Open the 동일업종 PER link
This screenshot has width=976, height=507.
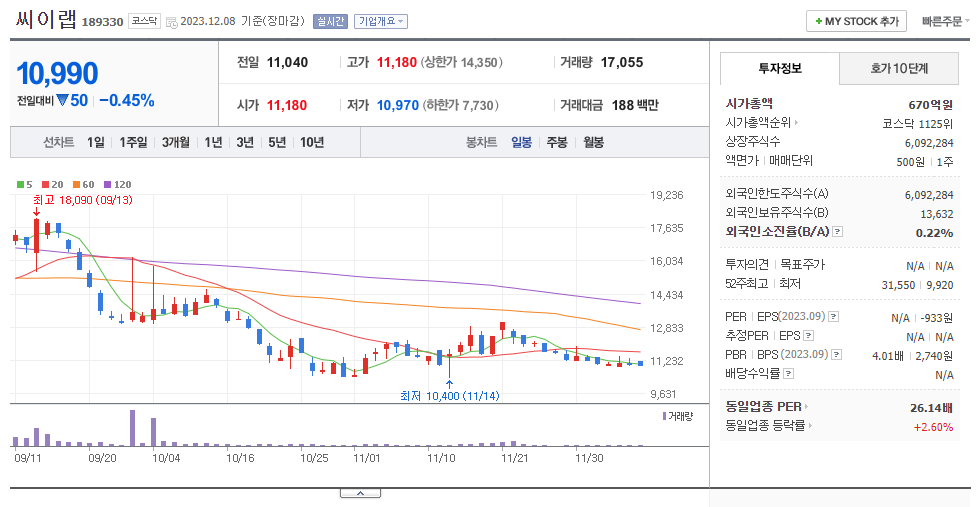pyautogui.click(x=766, y=407)
